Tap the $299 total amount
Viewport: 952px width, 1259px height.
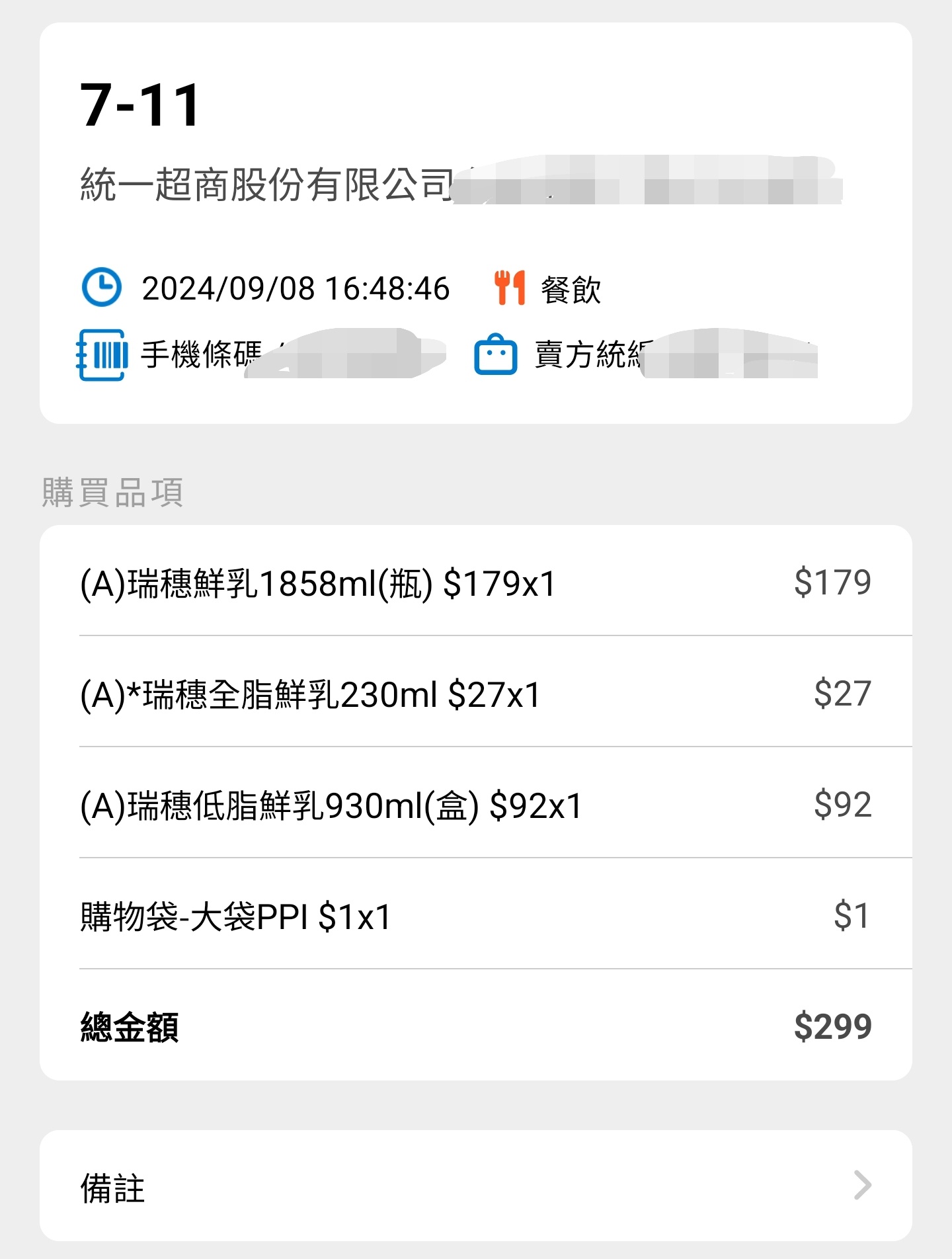click(x=832, y=1027)
